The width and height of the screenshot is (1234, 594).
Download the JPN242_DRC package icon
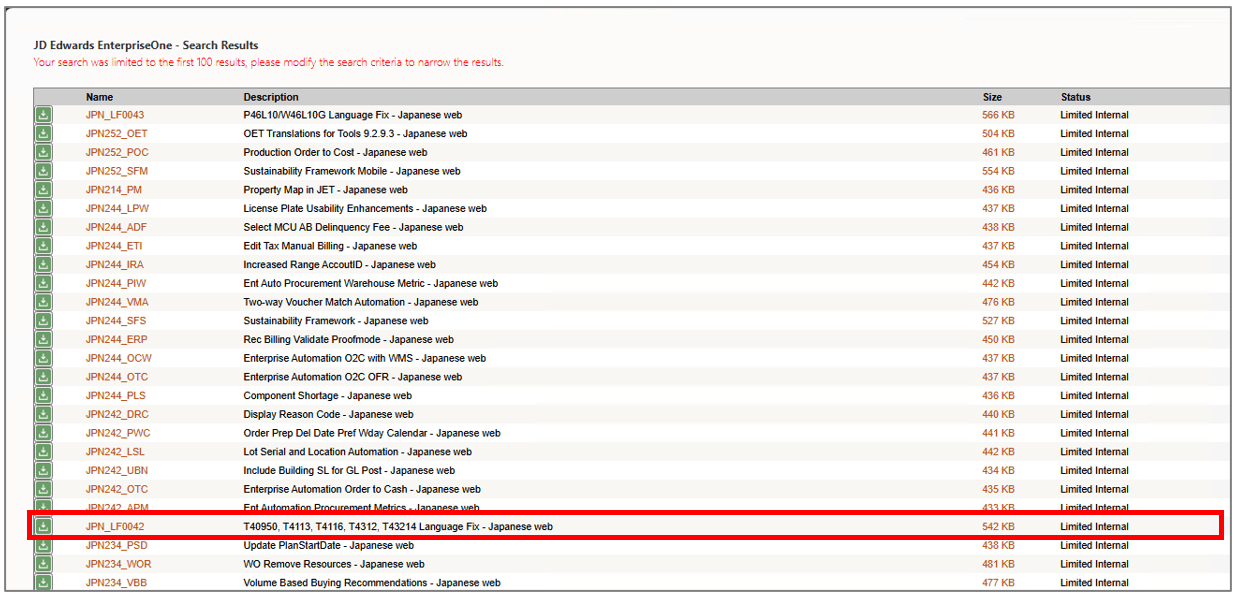[43, 414]
